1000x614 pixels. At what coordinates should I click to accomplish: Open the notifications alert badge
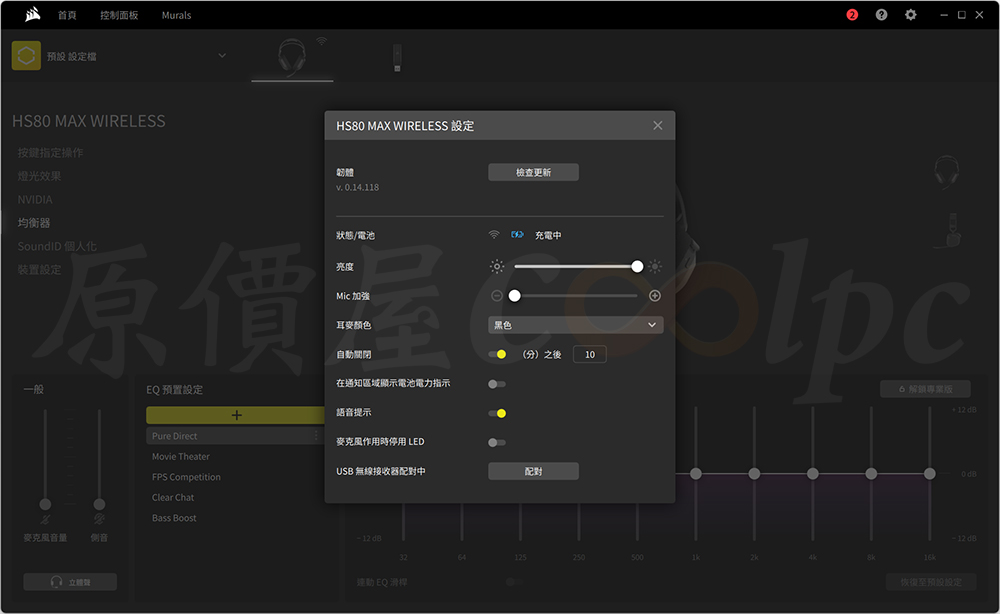coord(852,15)
